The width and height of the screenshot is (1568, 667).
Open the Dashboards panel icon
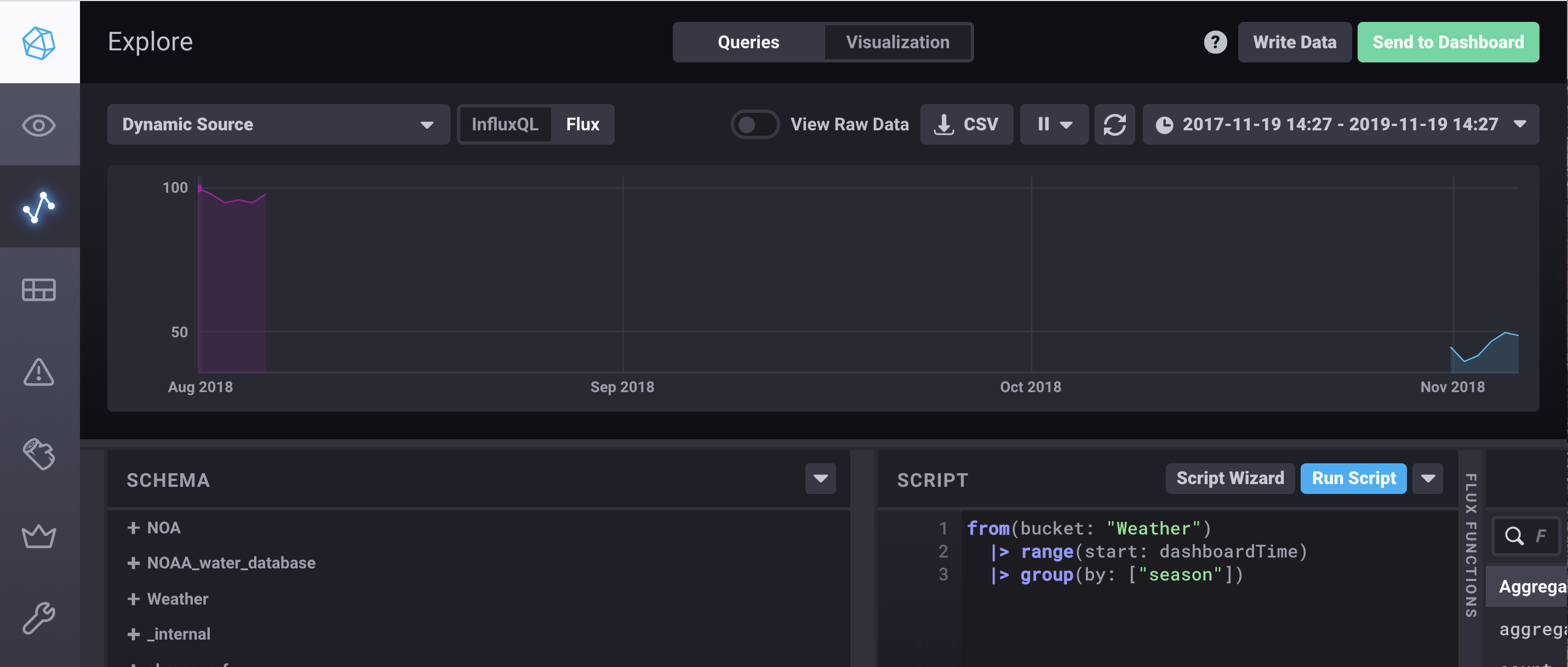[38, 290]
